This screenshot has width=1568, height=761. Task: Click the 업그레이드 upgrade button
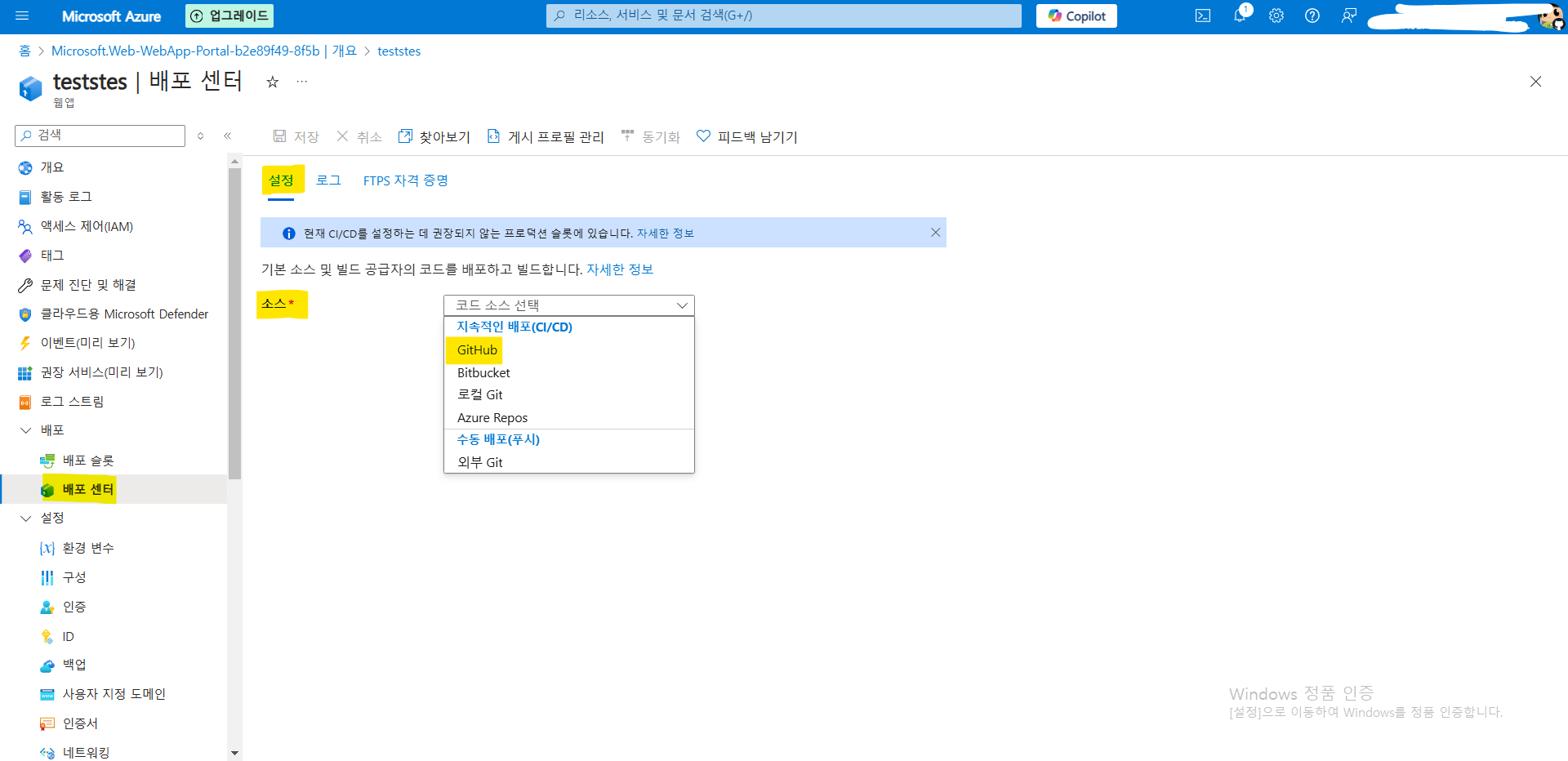tap(229, 16)
